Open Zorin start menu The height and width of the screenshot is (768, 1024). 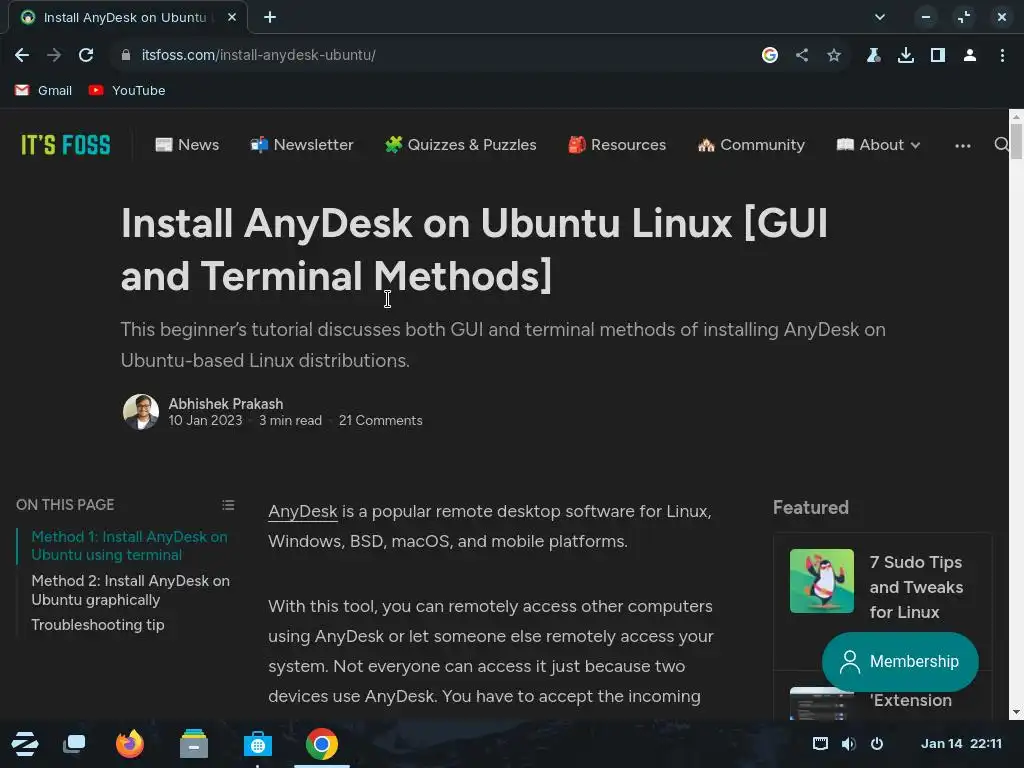[x=25, y=744]
